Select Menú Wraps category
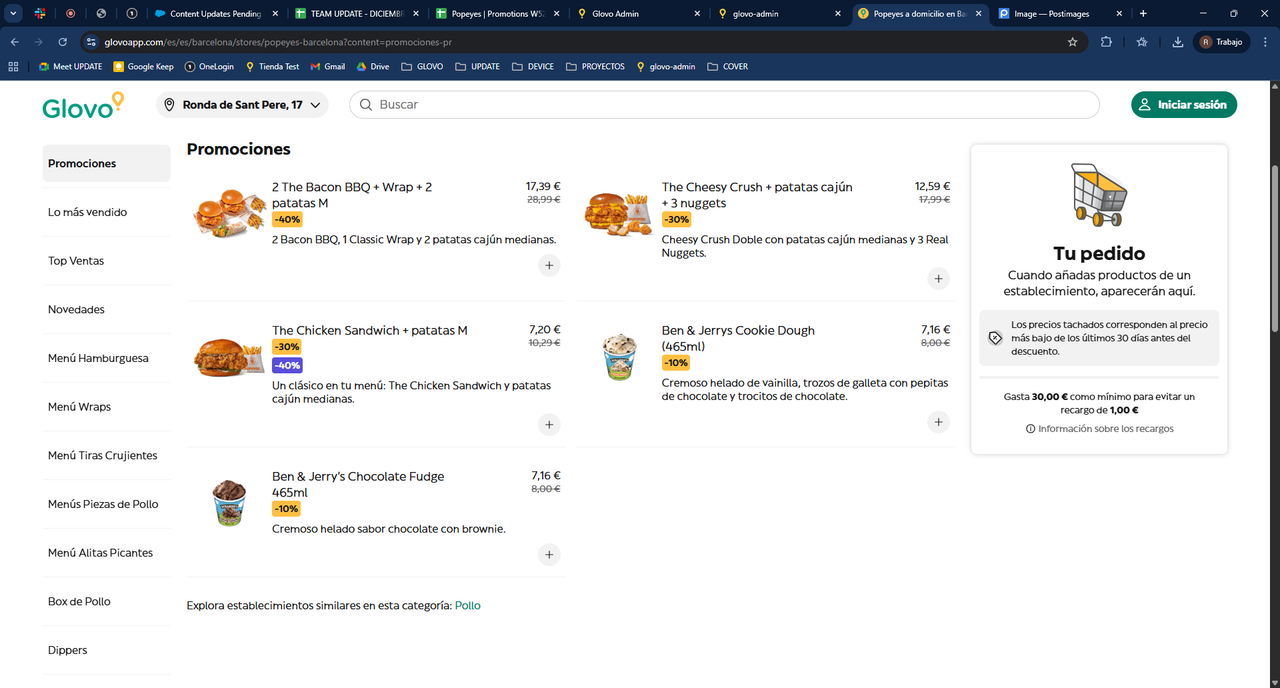 pos(106,407)
